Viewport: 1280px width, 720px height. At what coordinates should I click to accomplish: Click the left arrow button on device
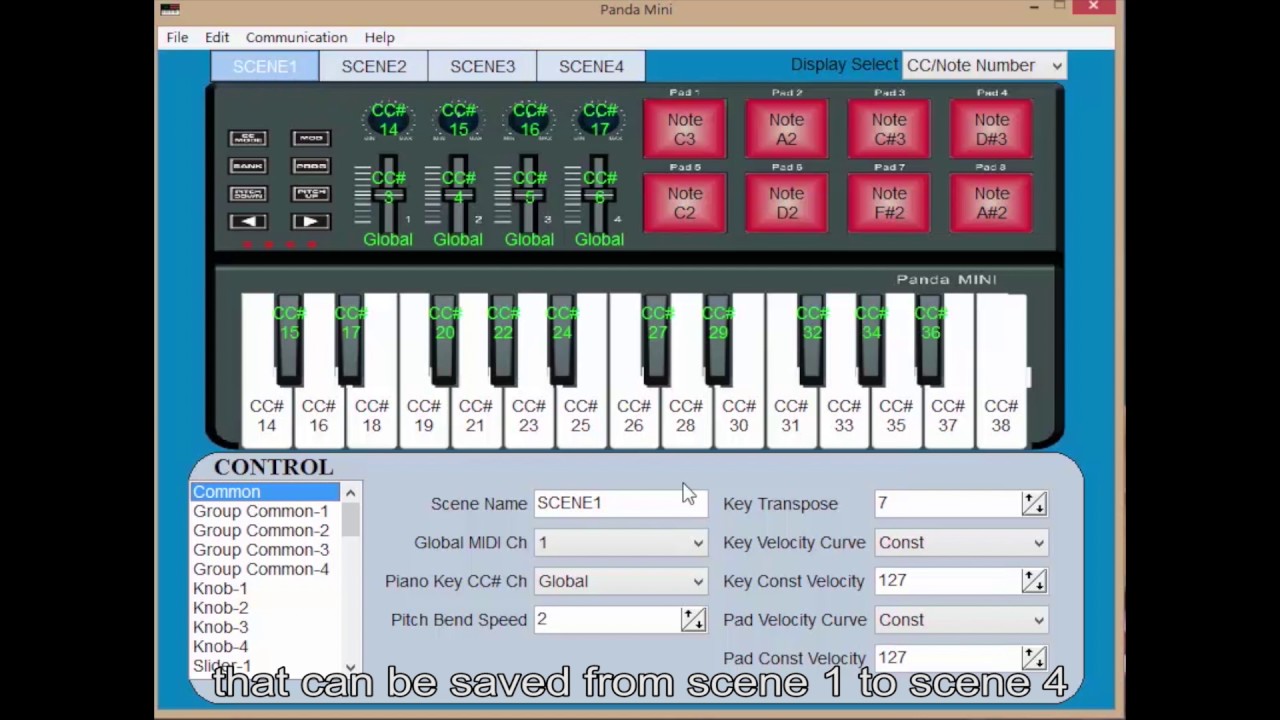[248, 221]
